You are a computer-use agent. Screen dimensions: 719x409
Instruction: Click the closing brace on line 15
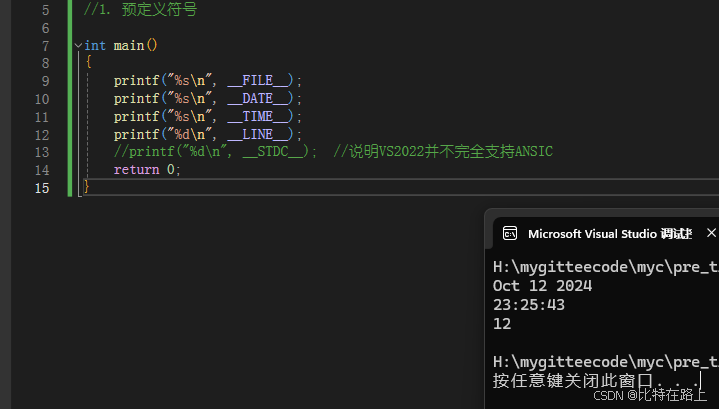(86, 186)
